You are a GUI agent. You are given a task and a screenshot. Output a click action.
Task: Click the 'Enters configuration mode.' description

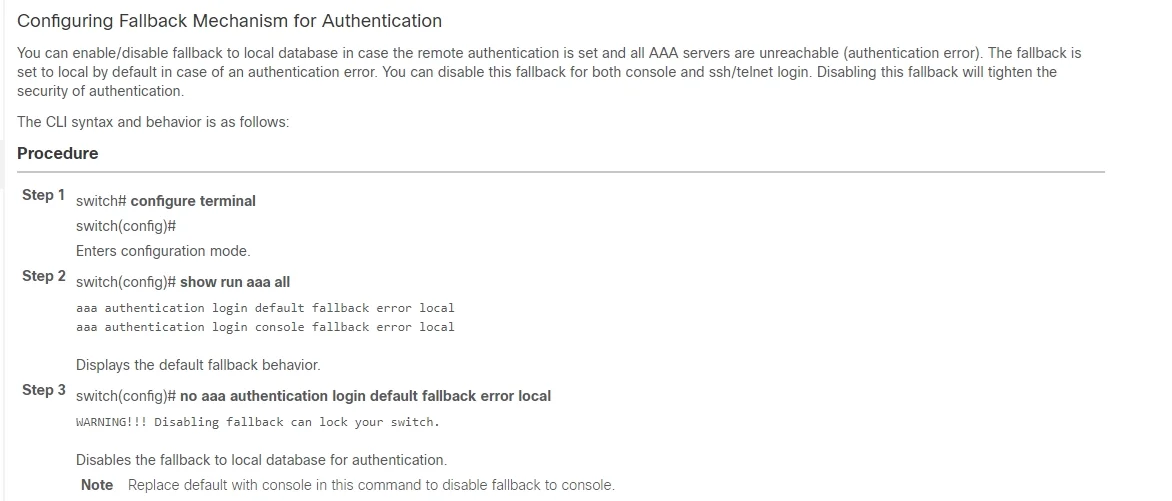coord(163,251)
